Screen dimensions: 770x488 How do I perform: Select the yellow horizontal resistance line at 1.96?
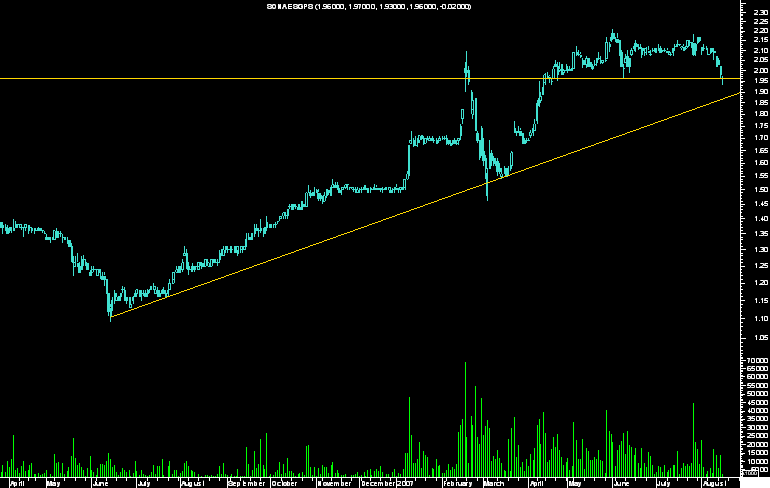(370, 78)
